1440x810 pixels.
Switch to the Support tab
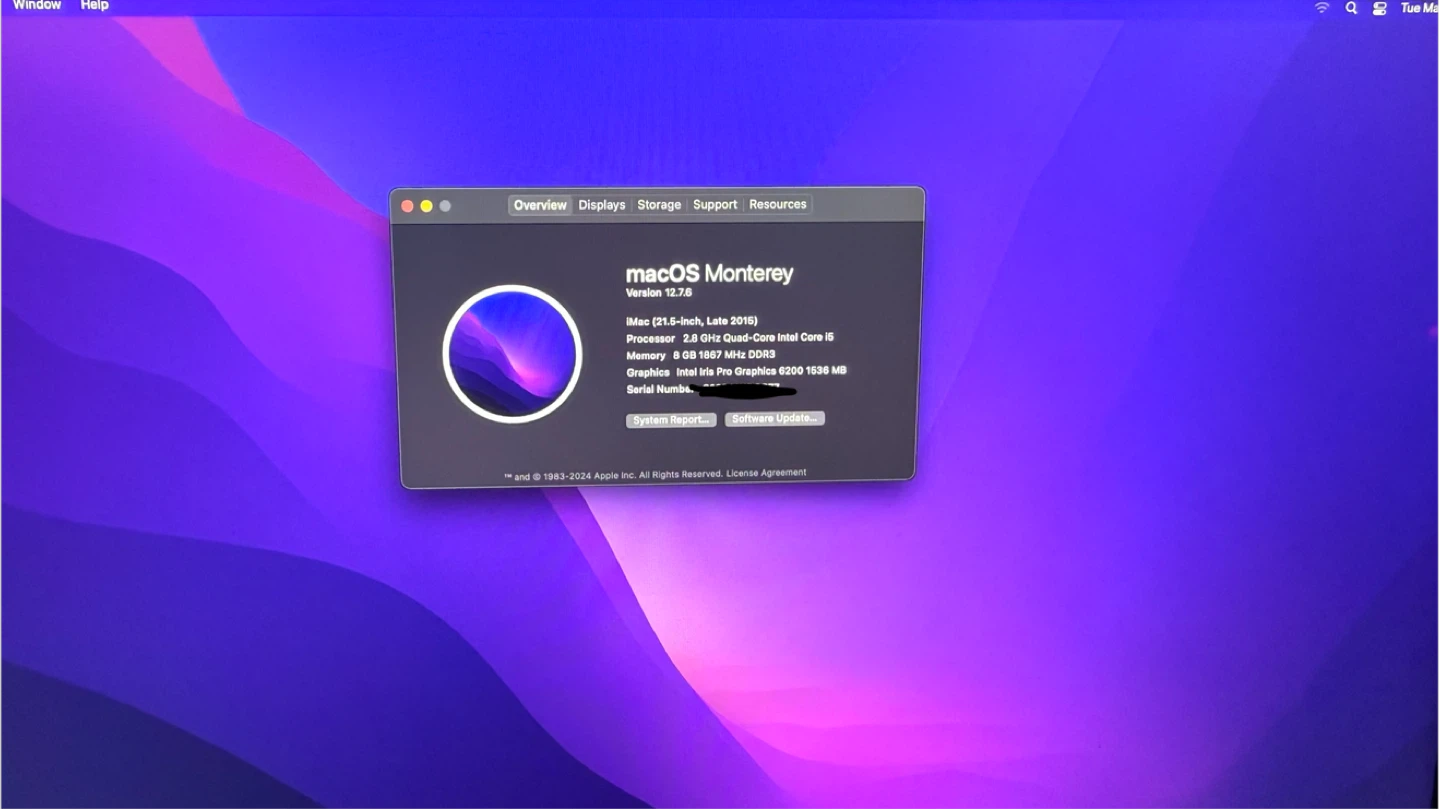[715, 204]
